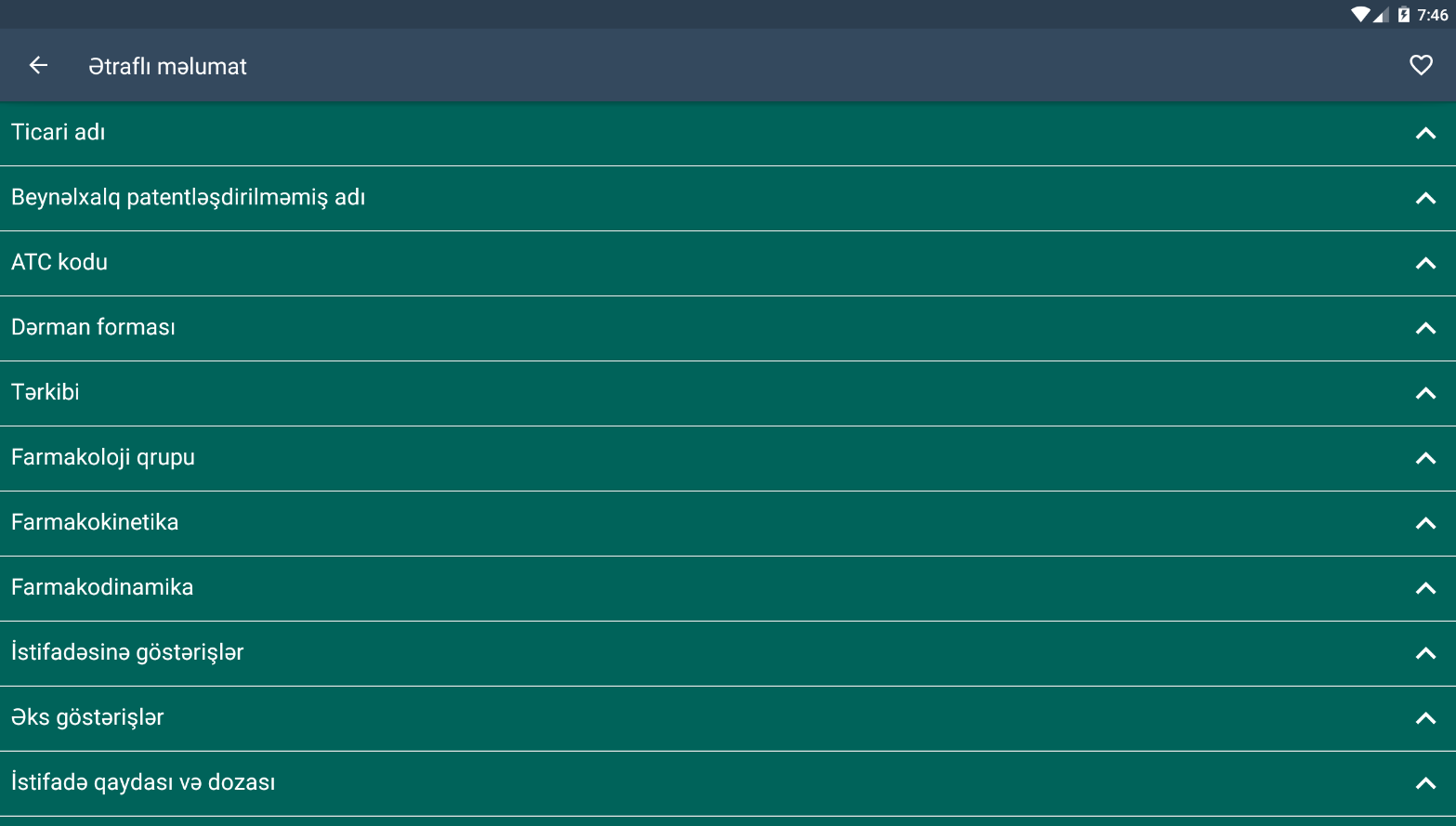Tap the Ətraflı məlumat title

click(x=167, y=66)
